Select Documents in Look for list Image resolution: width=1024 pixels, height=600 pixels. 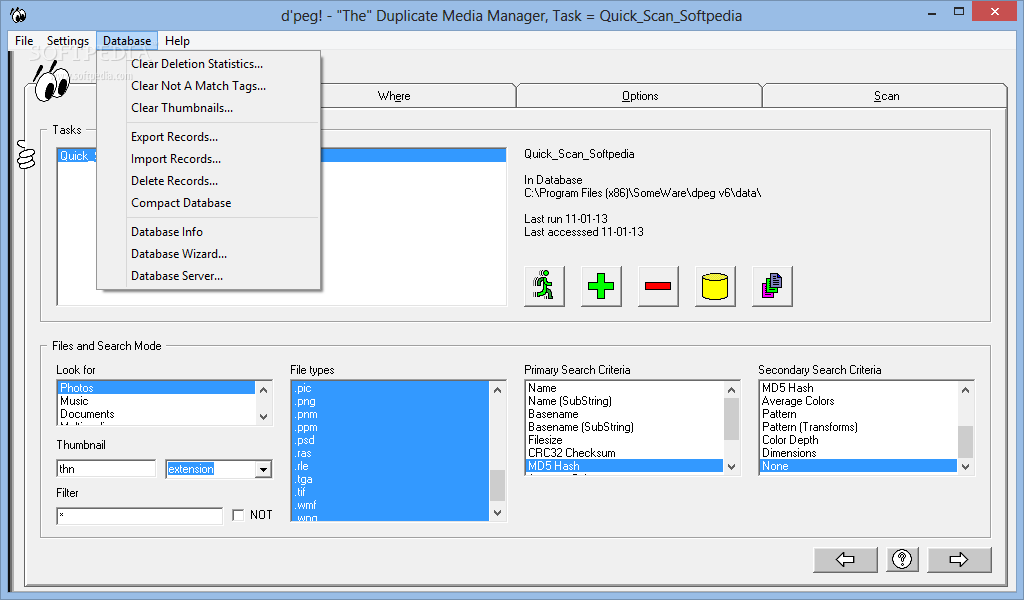155,414
